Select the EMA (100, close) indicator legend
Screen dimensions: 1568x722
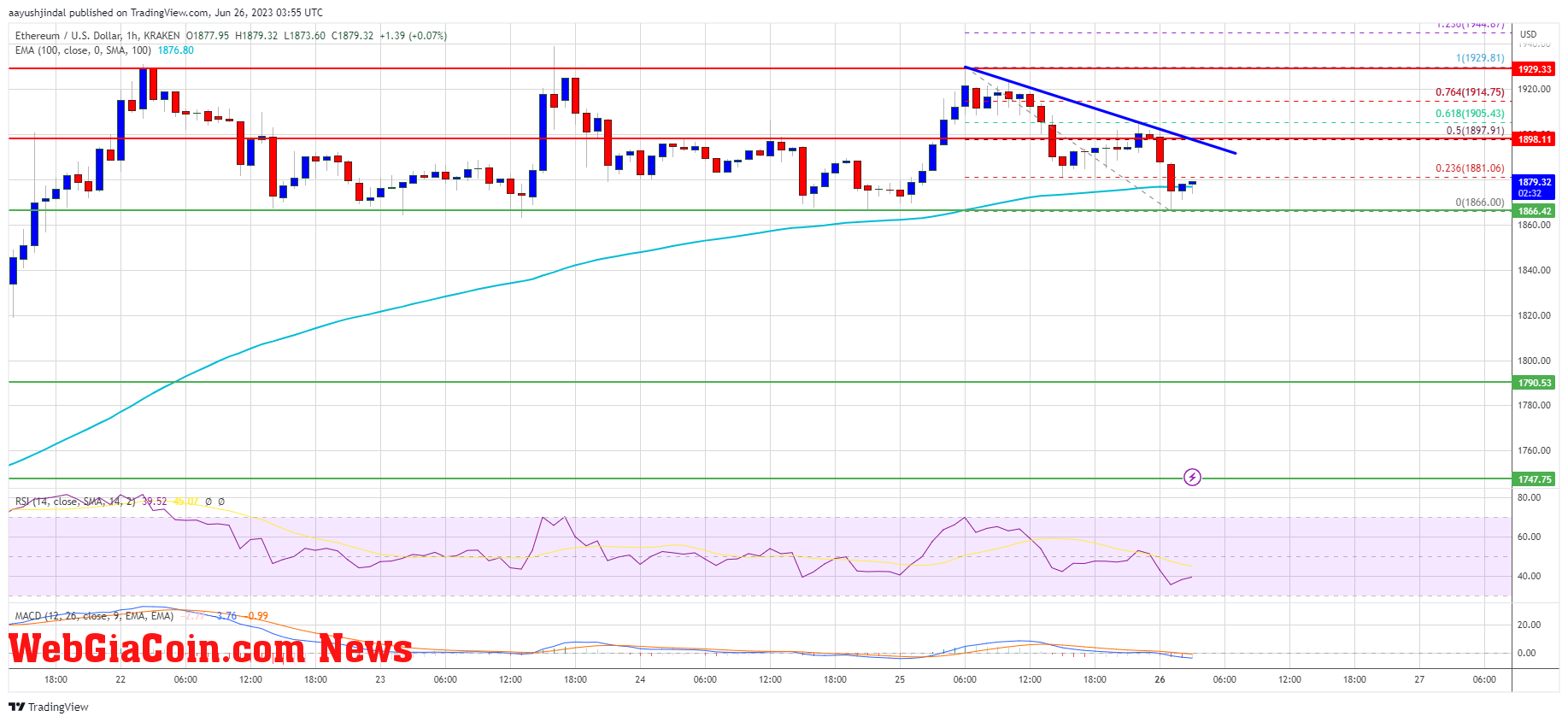click(83, 50)
